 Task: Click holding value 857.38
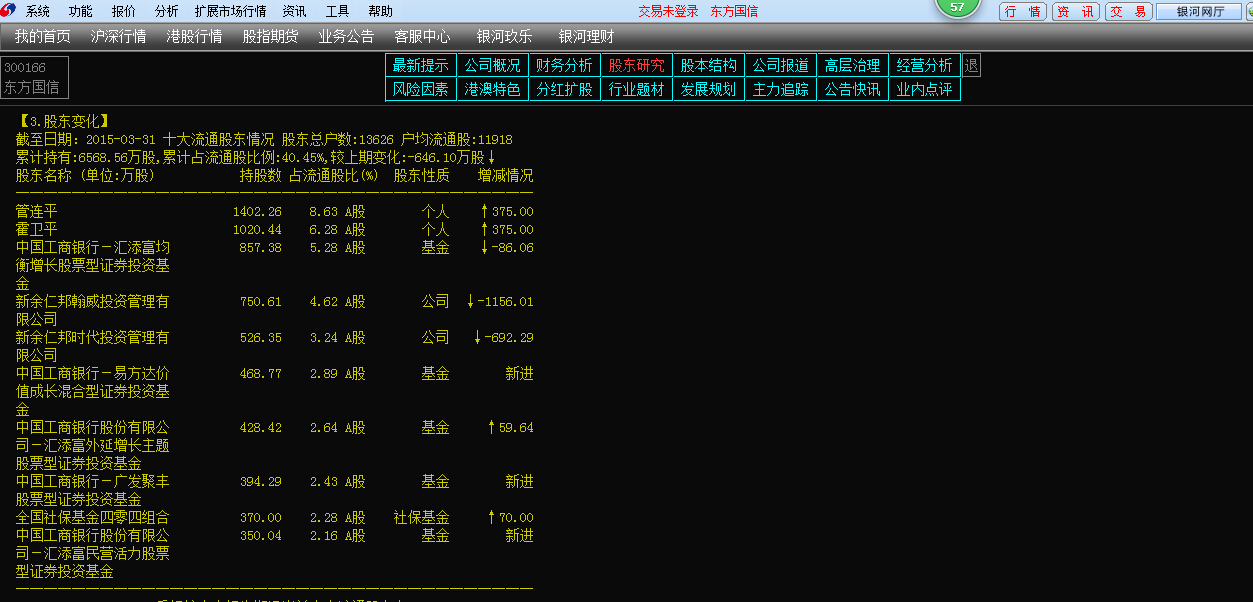[x=260, y=248]
